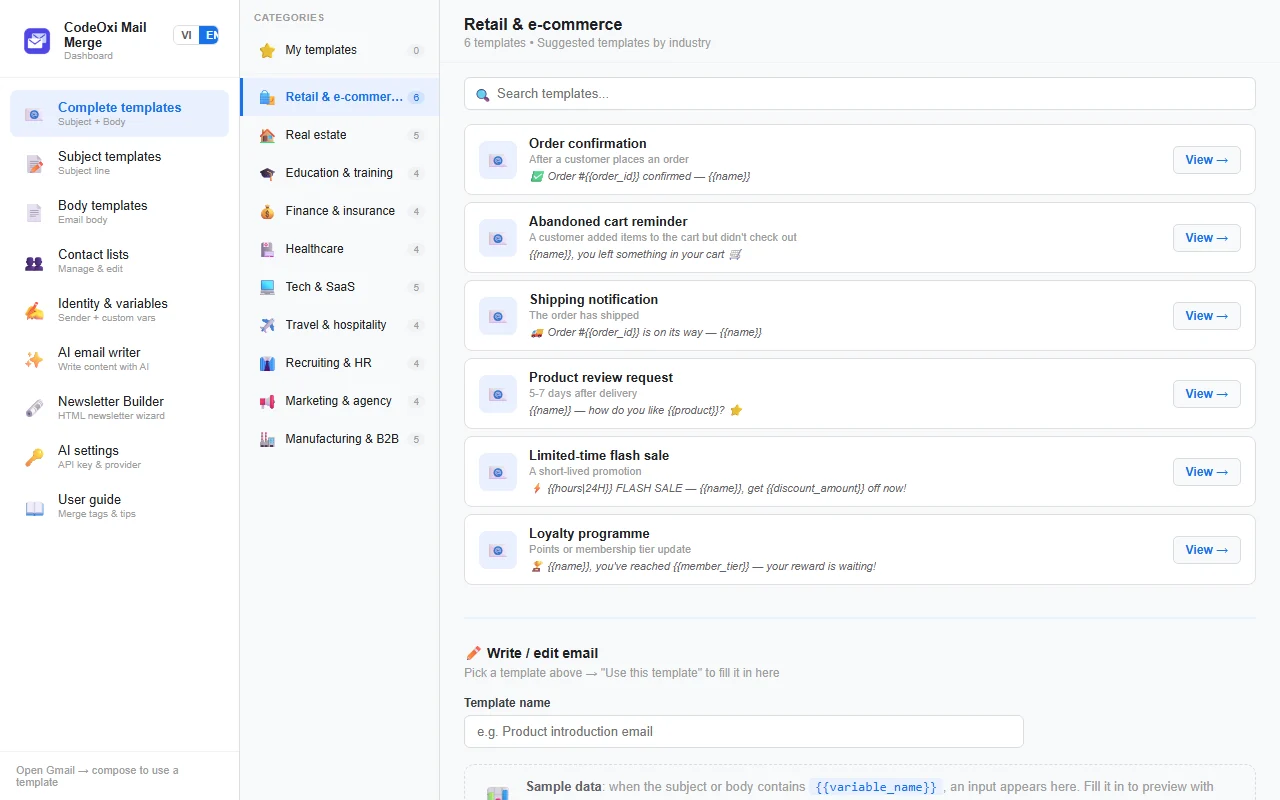Click the Finance & insurance money bag icon
1280x800 pixels.
pyautogui.click(x=267, y=211)
